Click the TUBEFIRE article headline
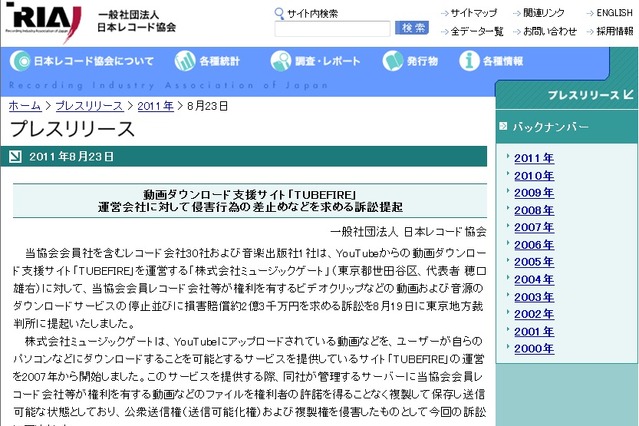Screen dimensions: 639x426 pyautogui.click(x=250, y=201)
